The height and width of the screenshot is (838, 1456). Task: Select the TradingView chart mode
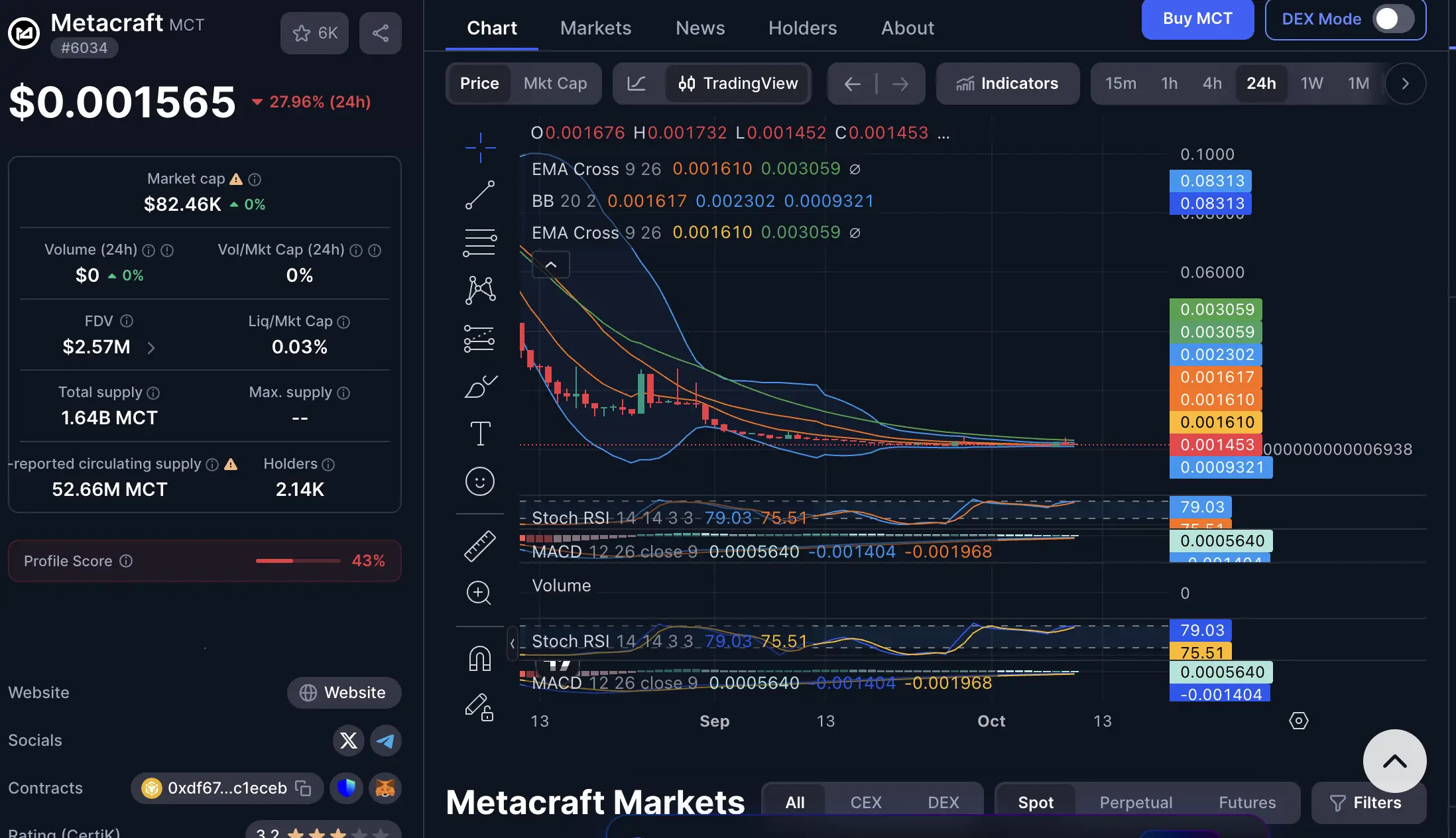point(738,84)
